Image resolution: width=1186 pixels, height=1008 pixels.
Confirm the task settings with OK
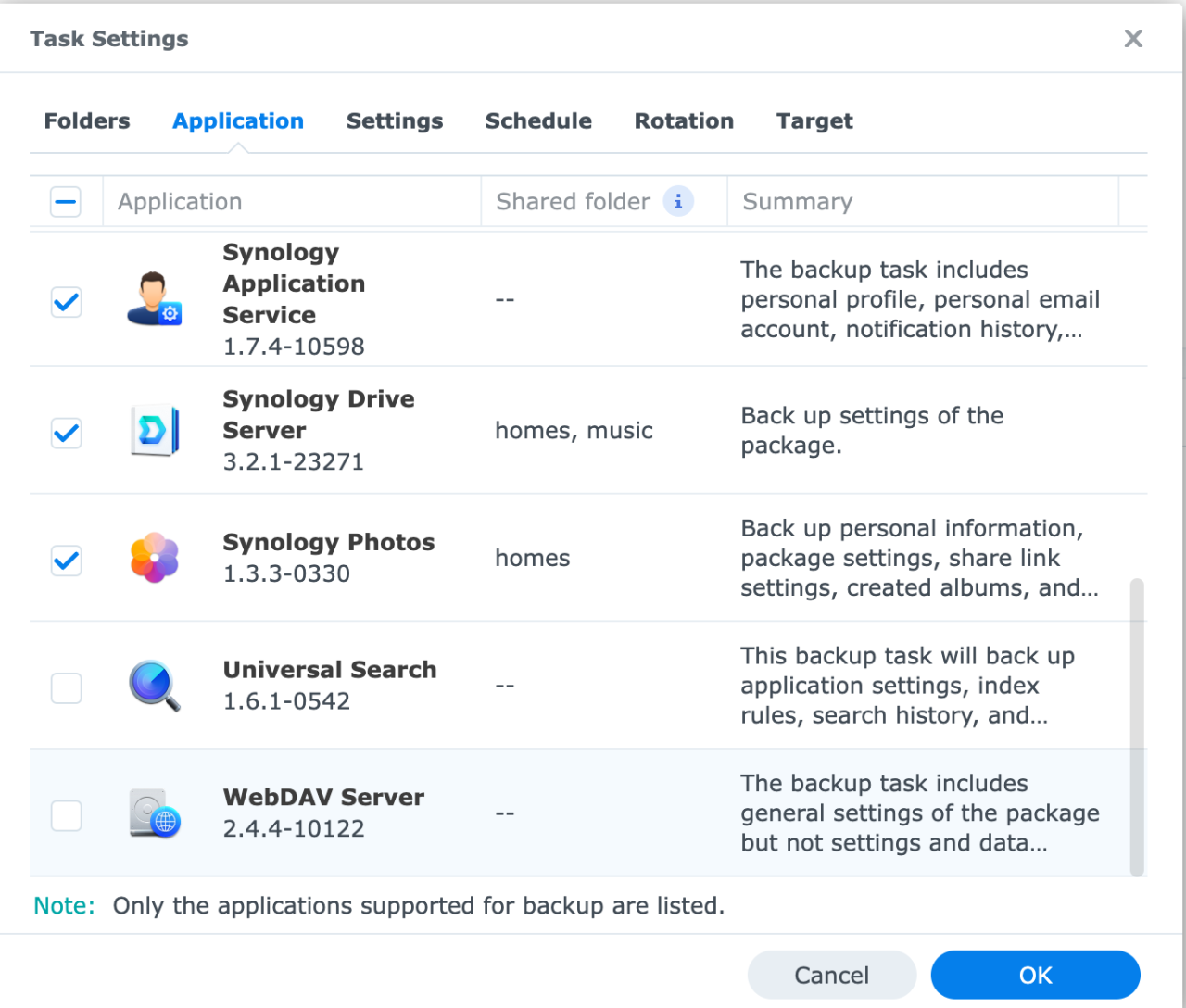(1035, 975)
